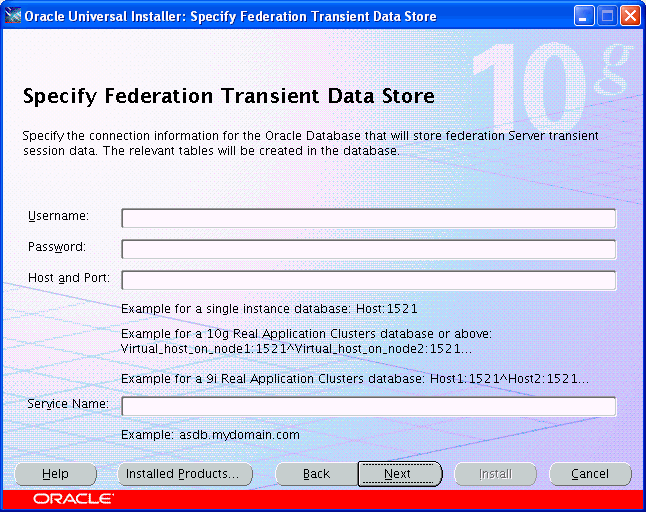This screenshot has width=646, height=512.
Task: Close the installer window
Action: (x=630, y=16)
